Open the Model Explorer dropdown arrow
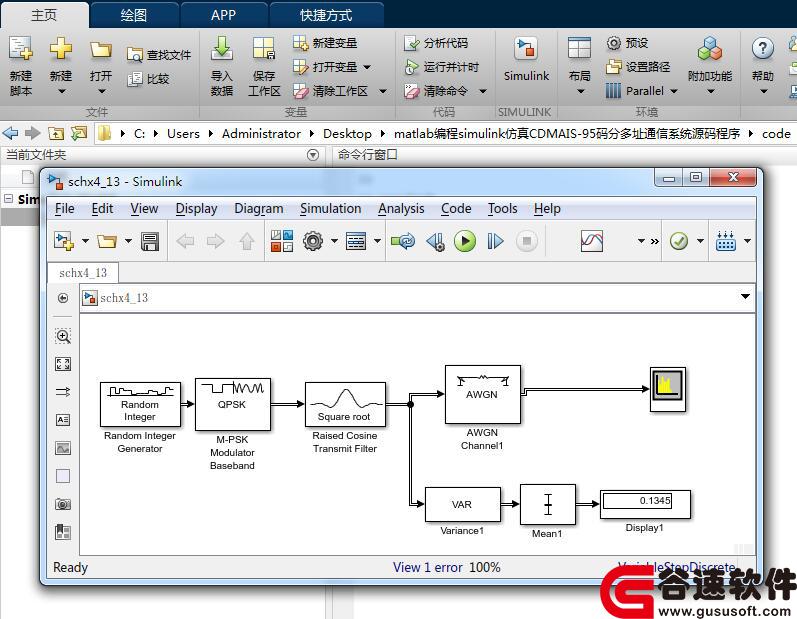The width and height of the screenshot is (797, 619). coord(377,241)
